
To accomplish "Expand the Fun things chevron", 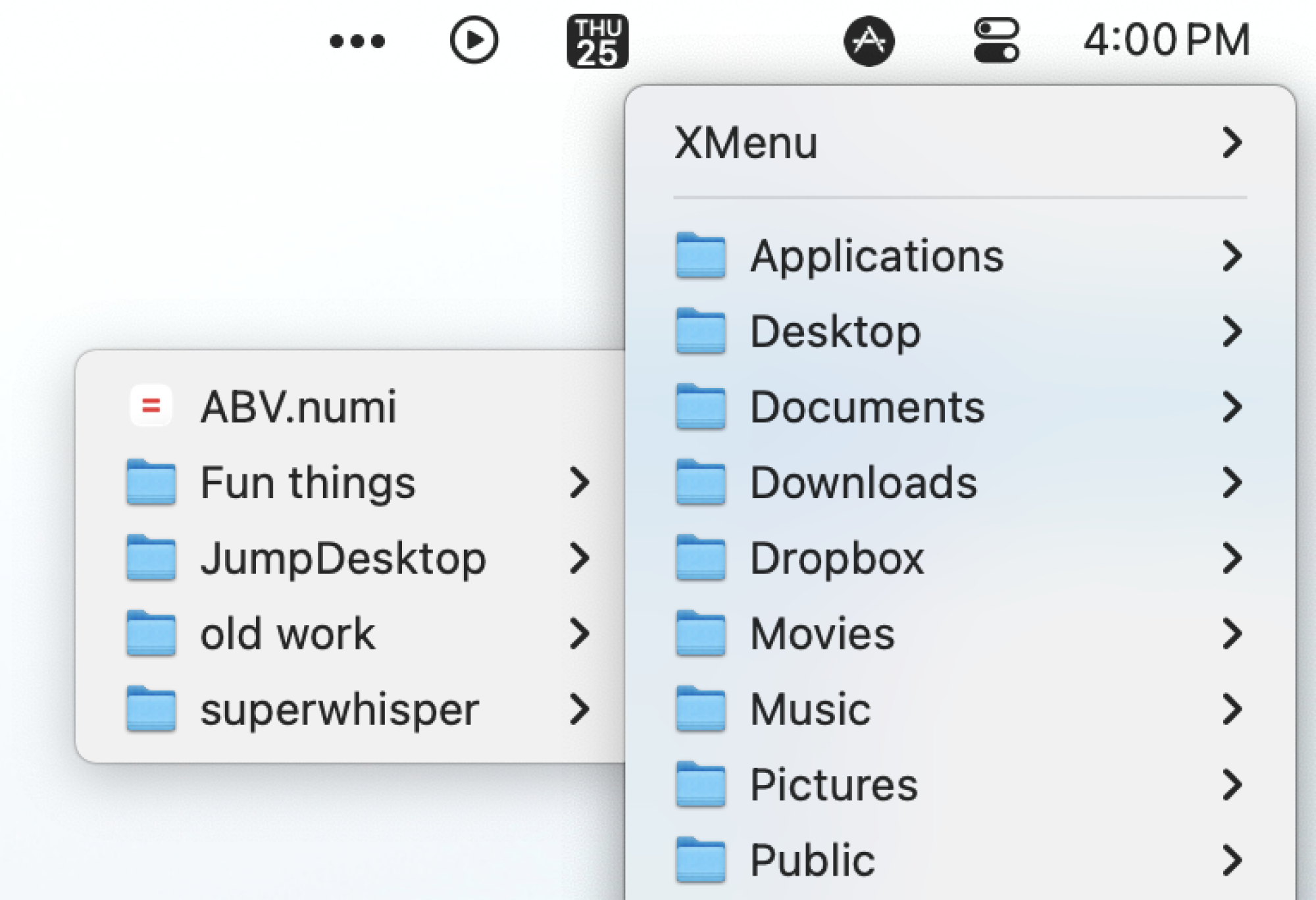I will 579,482.
